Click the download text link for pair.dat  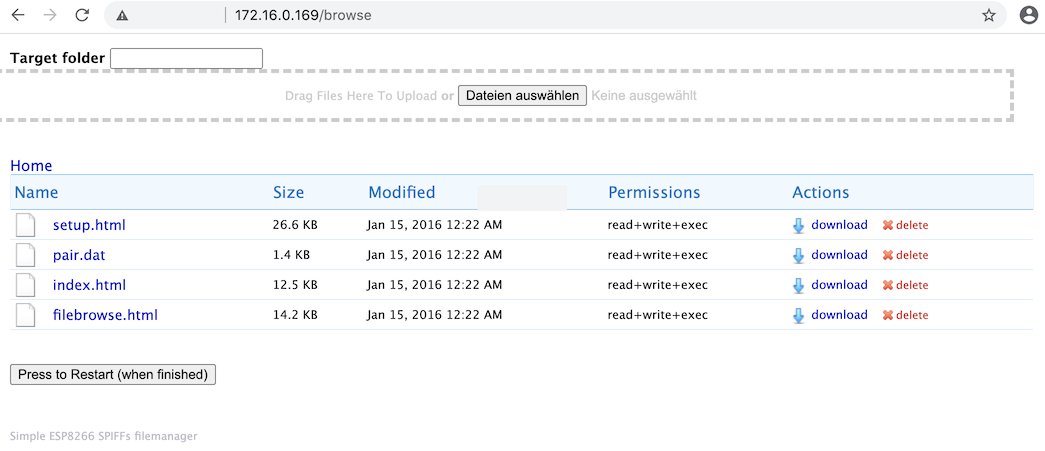840,254
